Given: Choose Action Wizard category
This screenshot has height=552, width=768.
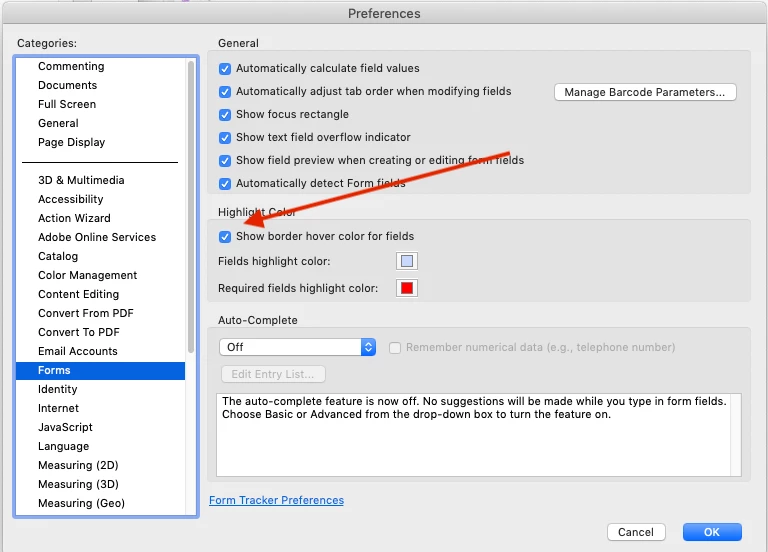Looking at the screenshot, I should [x=100, y=218].
